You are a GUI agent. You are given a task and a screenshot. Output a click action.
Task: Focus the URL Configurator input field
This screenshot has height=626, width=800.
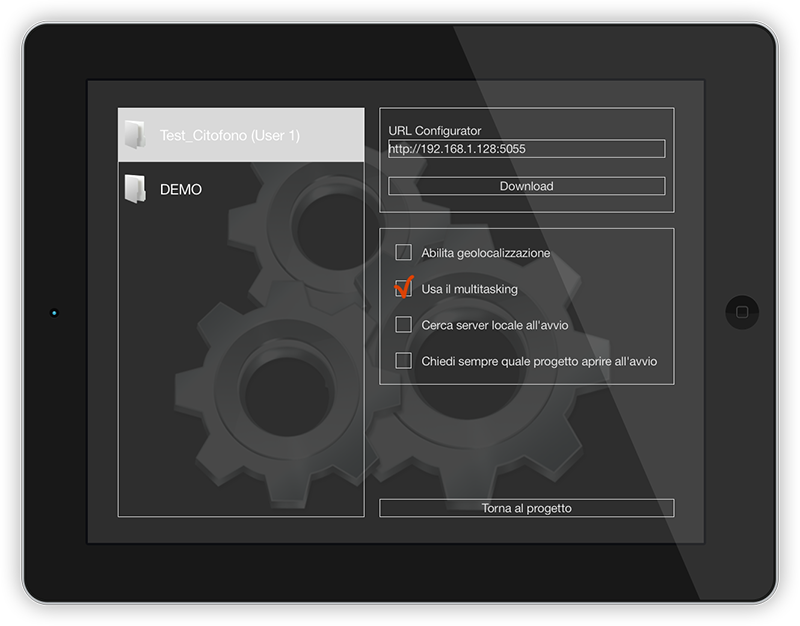[527, 149]
